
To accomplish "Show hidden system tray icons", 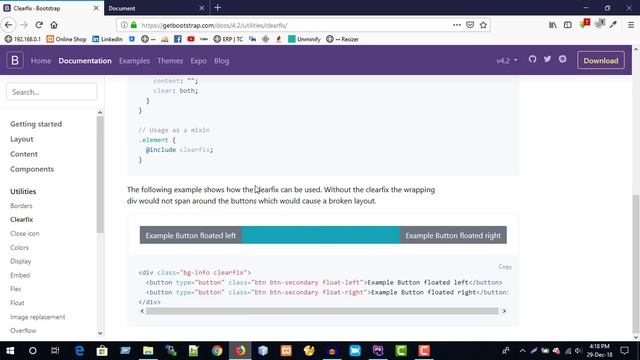I will point(522,351).
